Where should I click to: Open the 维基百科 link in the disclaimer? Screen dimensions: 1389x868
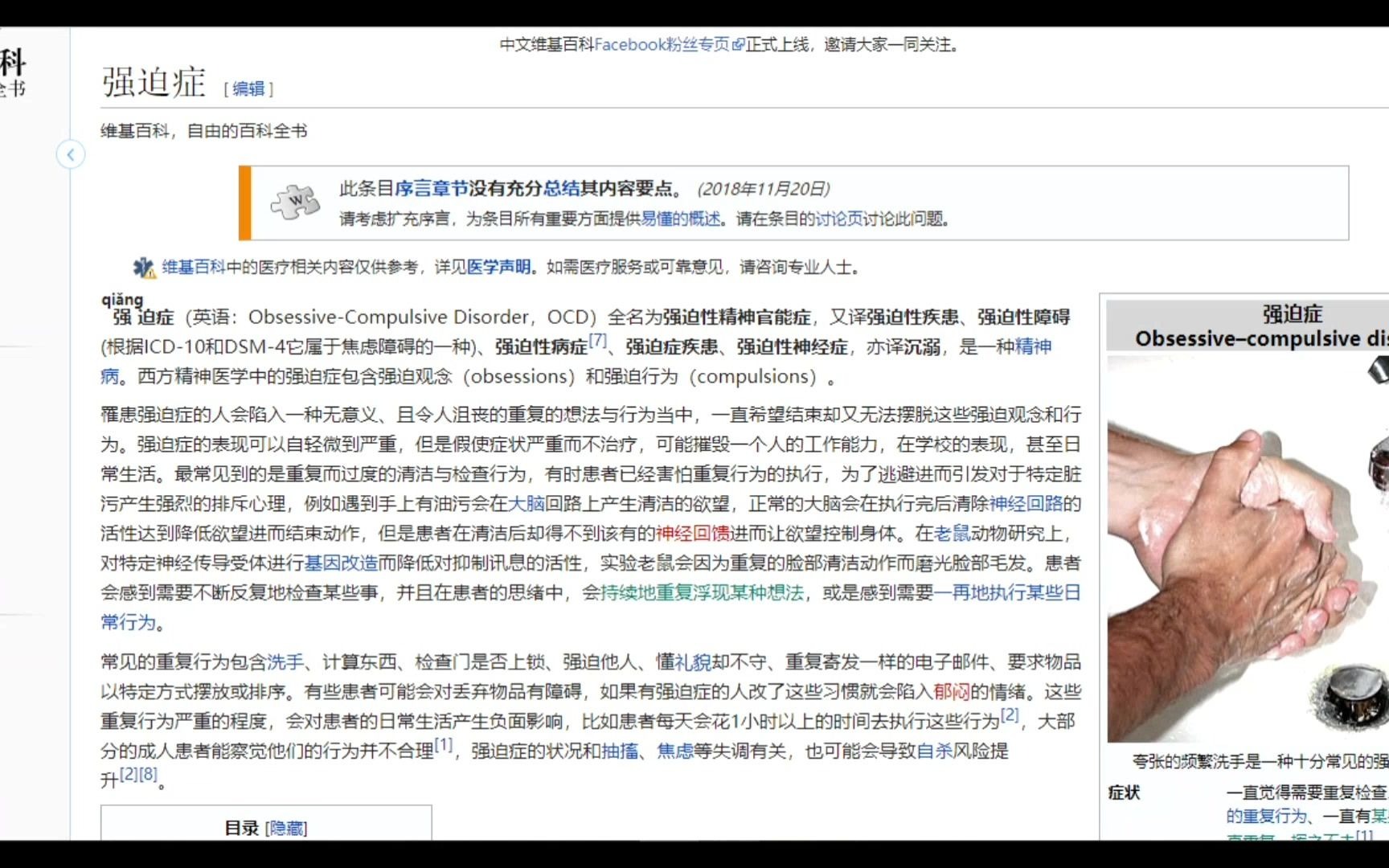pos(194,267)
